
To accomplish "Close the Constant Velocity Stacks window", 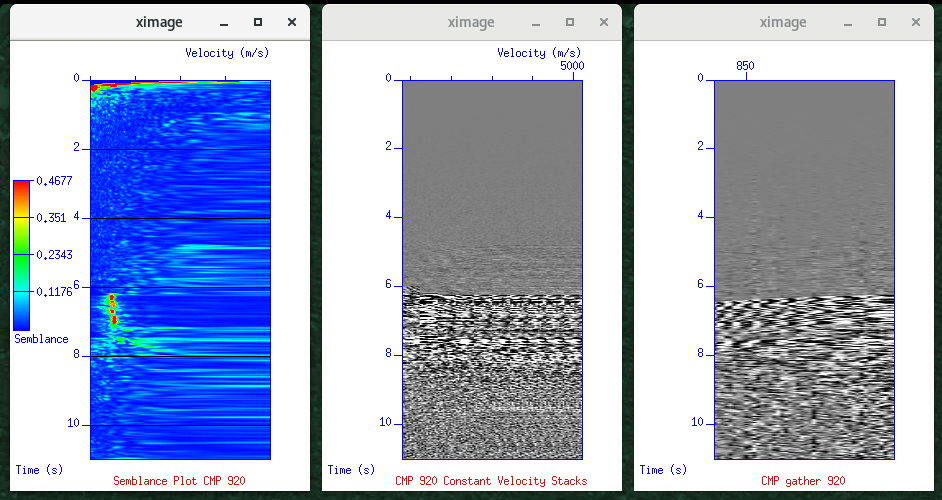I will coord(603,22).
